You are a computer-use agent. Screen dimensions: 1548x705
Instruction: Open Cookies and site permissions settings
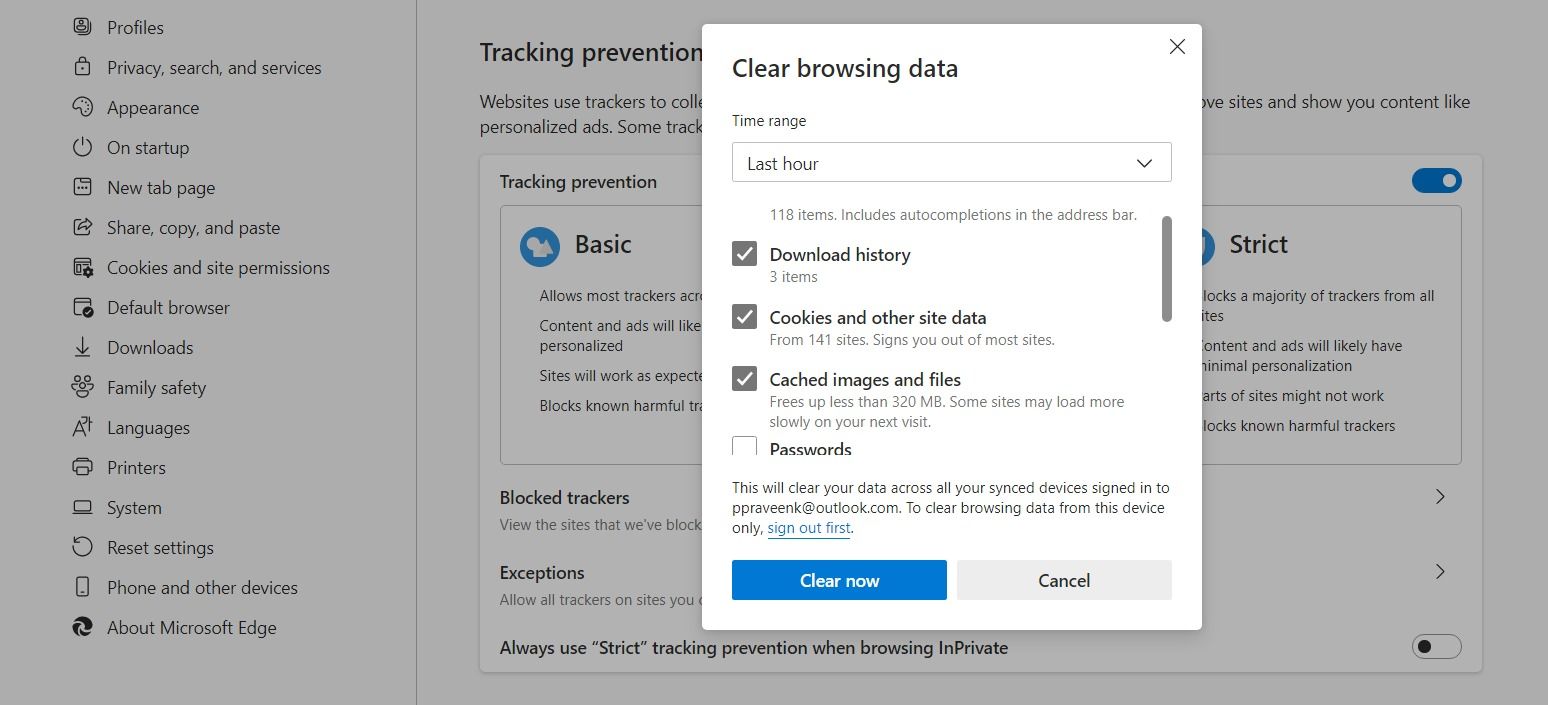[218, 267]
